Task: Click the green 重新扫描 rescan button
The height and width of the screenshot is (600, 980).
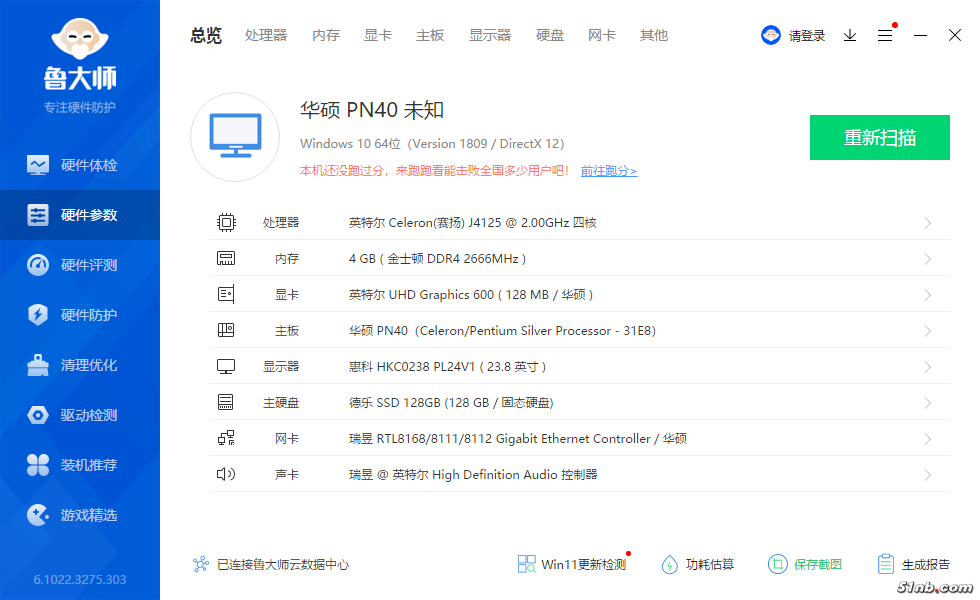Action: pyautogui.click(x=879, y=138)
